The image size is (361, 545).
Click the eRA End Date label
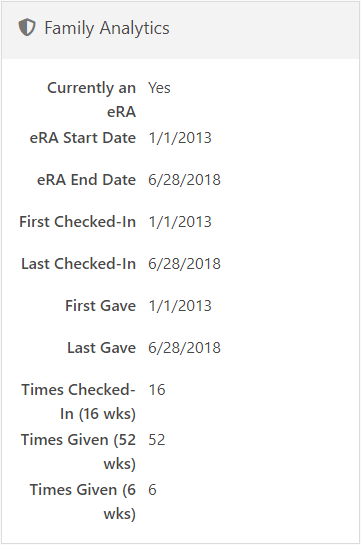coord(87,180)
